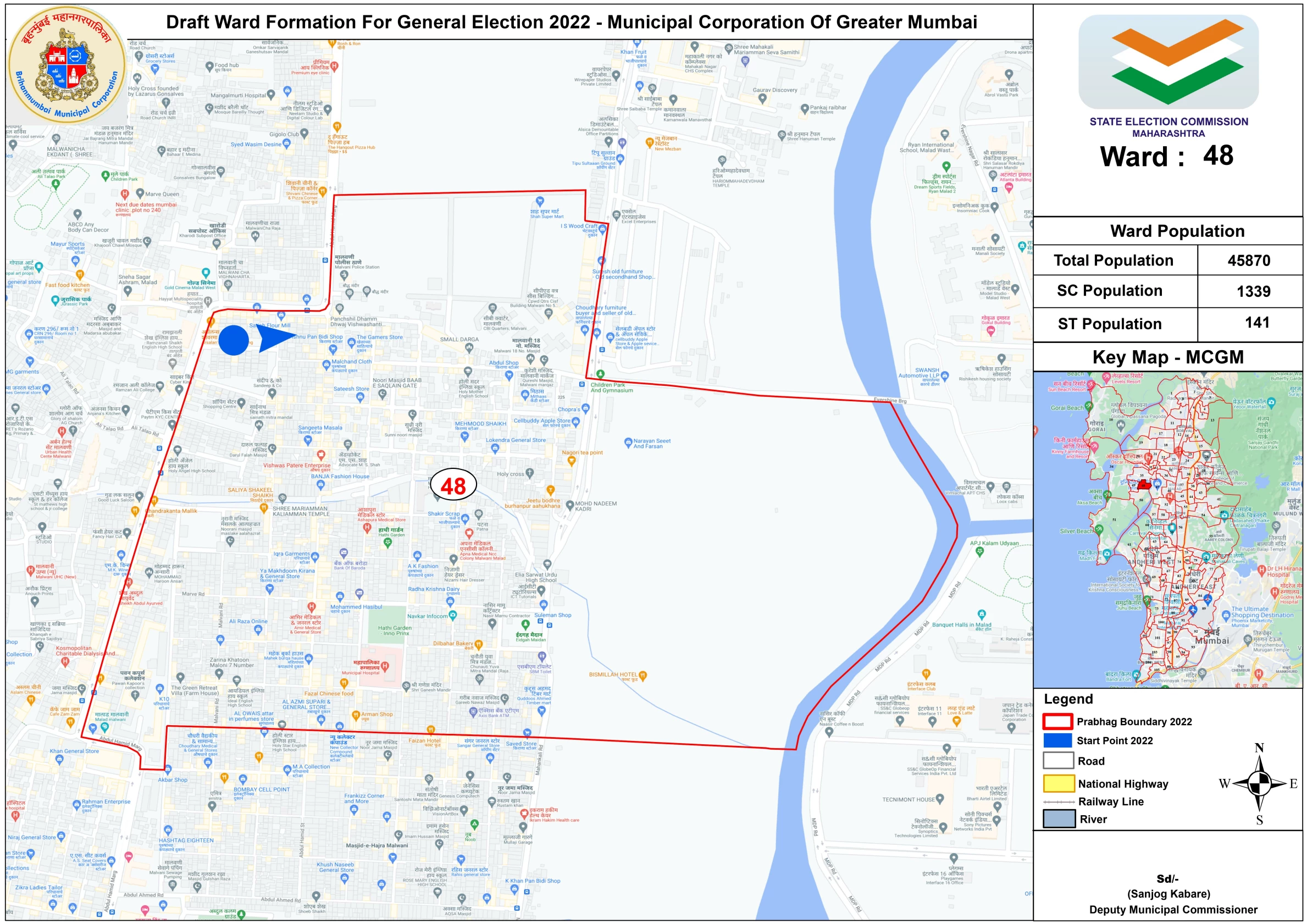
Task: Click the ward 48 oval label
Action: pyautogui.click(x=453, y=485)
